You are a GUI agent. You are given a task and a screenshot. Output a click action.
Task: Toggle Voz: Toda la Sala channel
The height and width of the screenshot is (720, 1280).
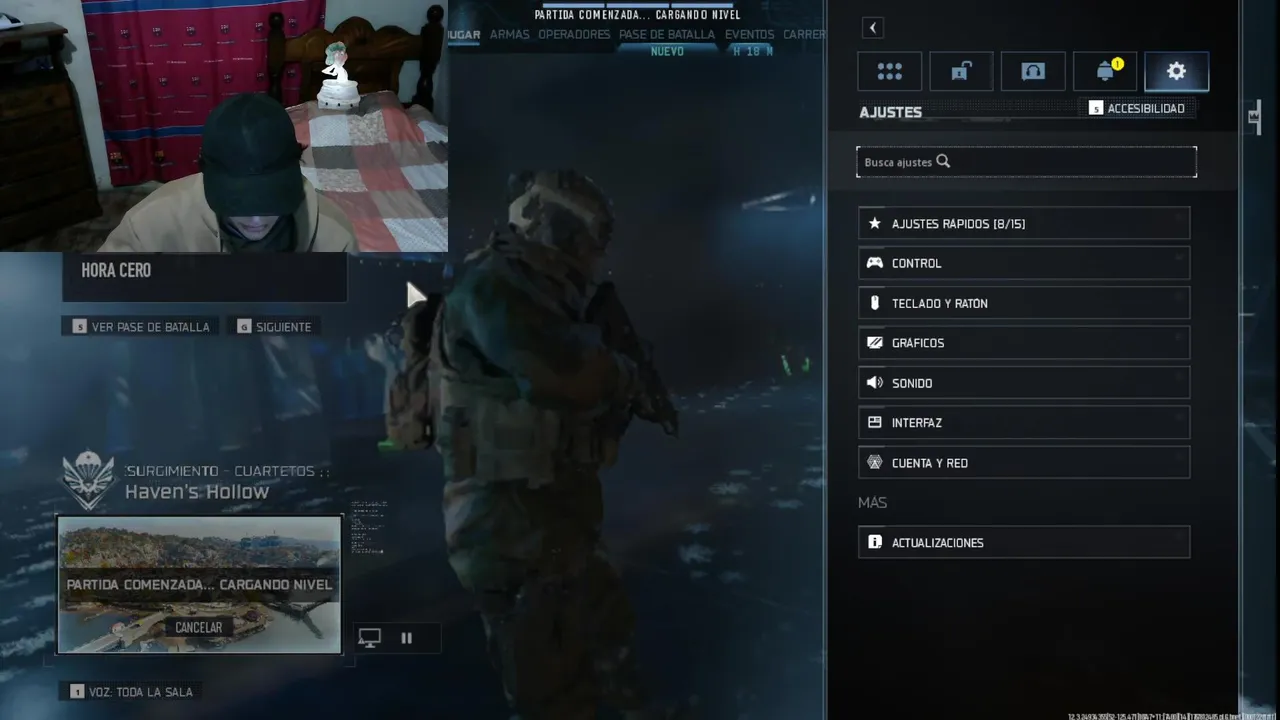[x=132, y=691]
